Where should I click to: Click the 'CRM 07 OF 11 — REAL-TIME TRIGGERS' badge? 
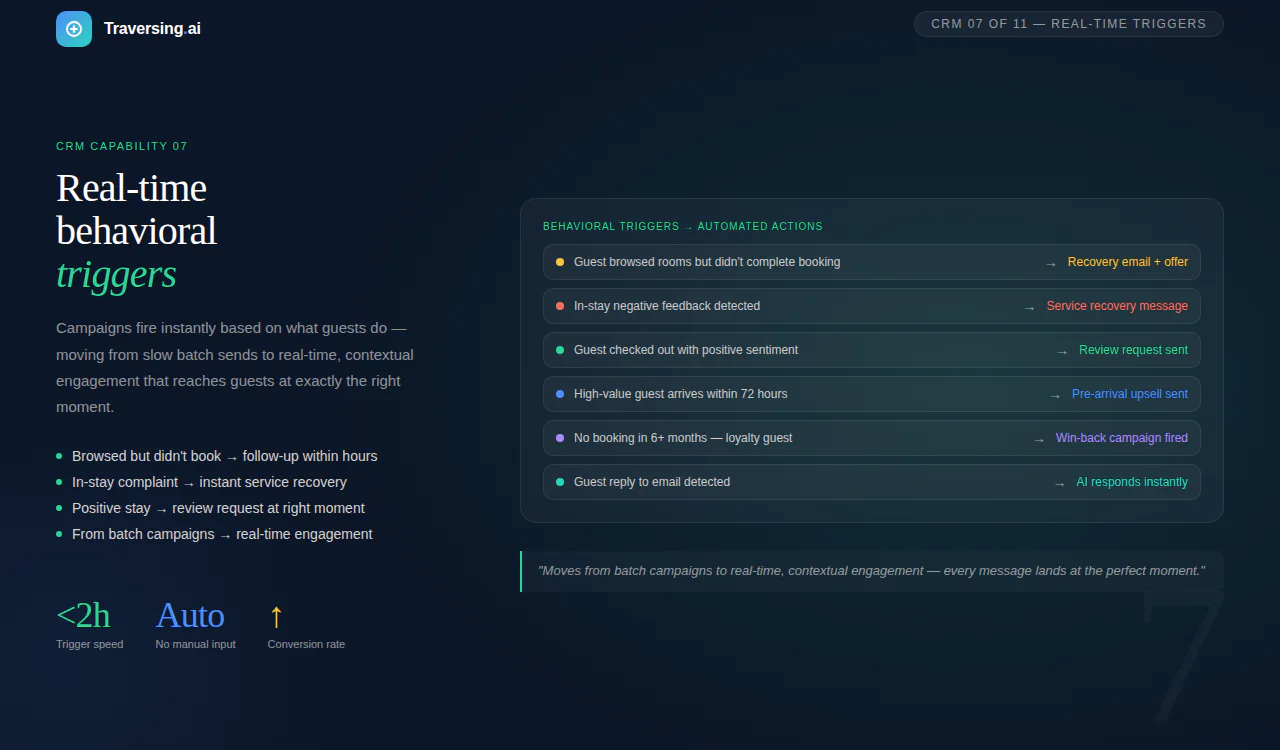tap(1068, 24)
